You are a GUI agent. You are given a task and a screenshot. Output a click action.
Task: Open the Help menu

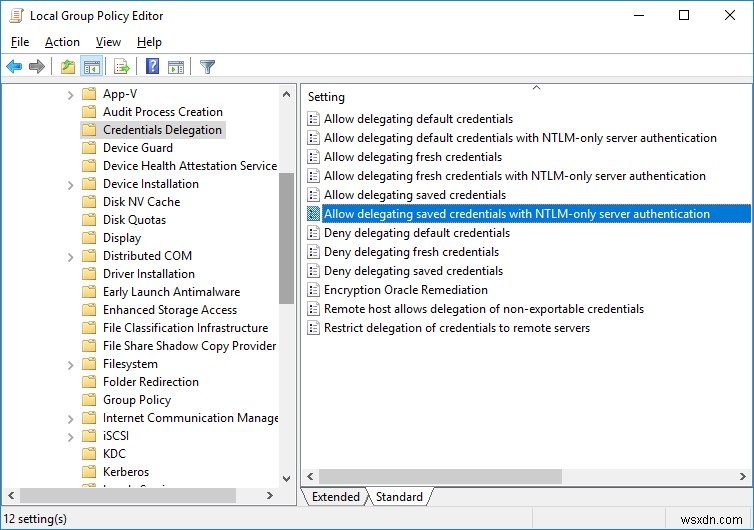tap(149, 42)
